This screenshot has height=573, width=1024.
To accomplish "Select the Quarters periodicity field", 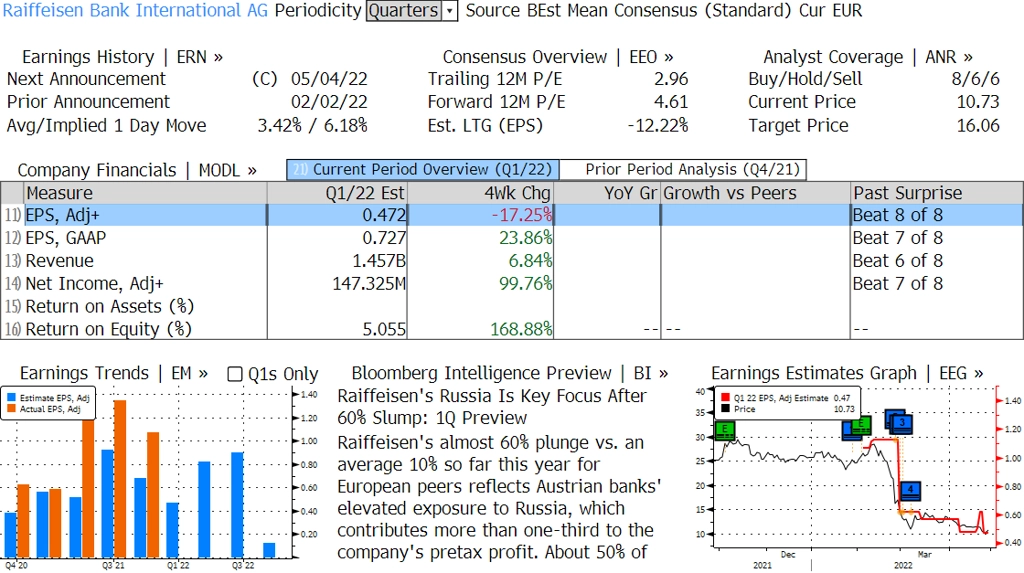I will (404, 11).
